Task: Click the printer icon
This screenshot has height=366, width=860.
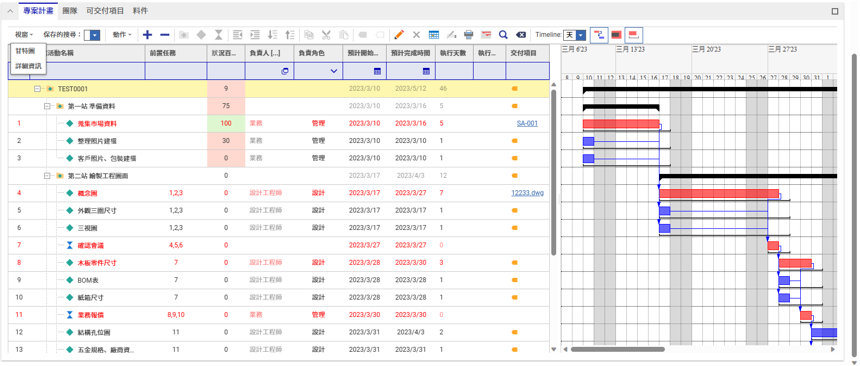Action: click(x=468, y=35)
